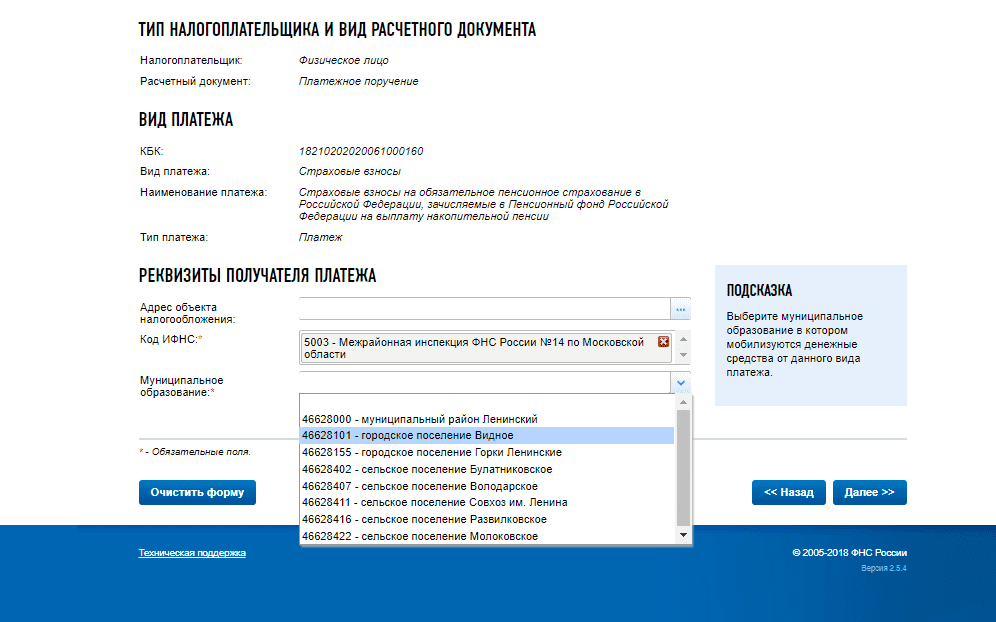This screenshot has width=996, height=622.
Task: Choose 46628101 городское поселение Видное
Action: 408,436
